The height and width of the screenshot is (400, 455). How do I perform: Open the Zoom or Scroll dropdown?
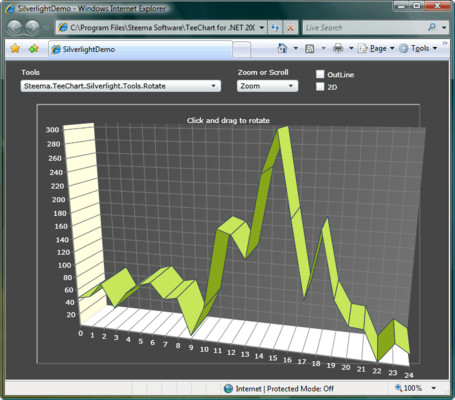click(x=267, y=86)
